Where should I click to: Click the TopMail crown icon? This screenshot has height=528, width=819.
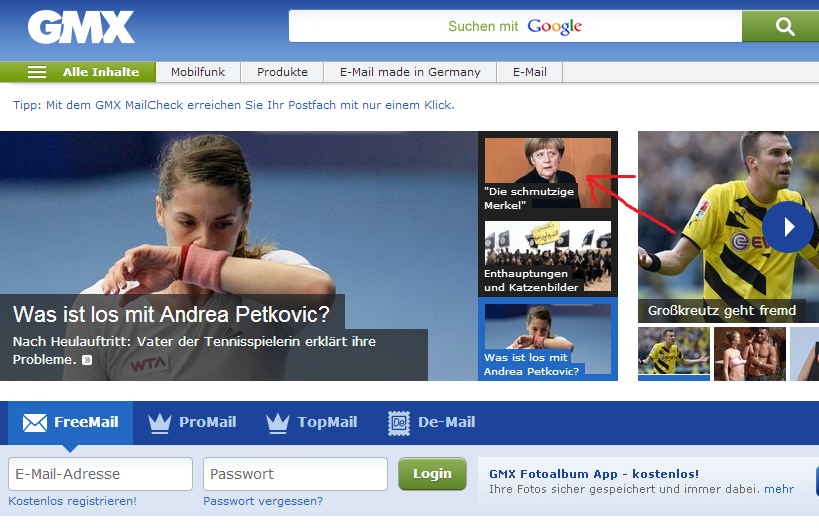tap(278, 423)
